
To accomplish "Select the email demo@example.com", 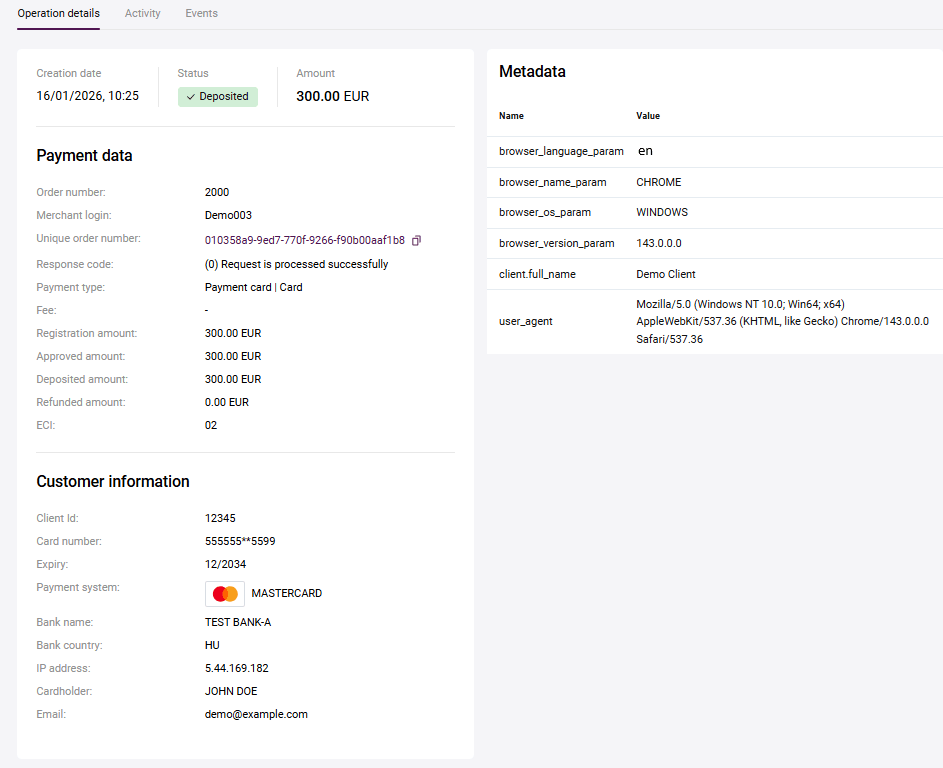I will pyautogui.click(x=256, y=715).
